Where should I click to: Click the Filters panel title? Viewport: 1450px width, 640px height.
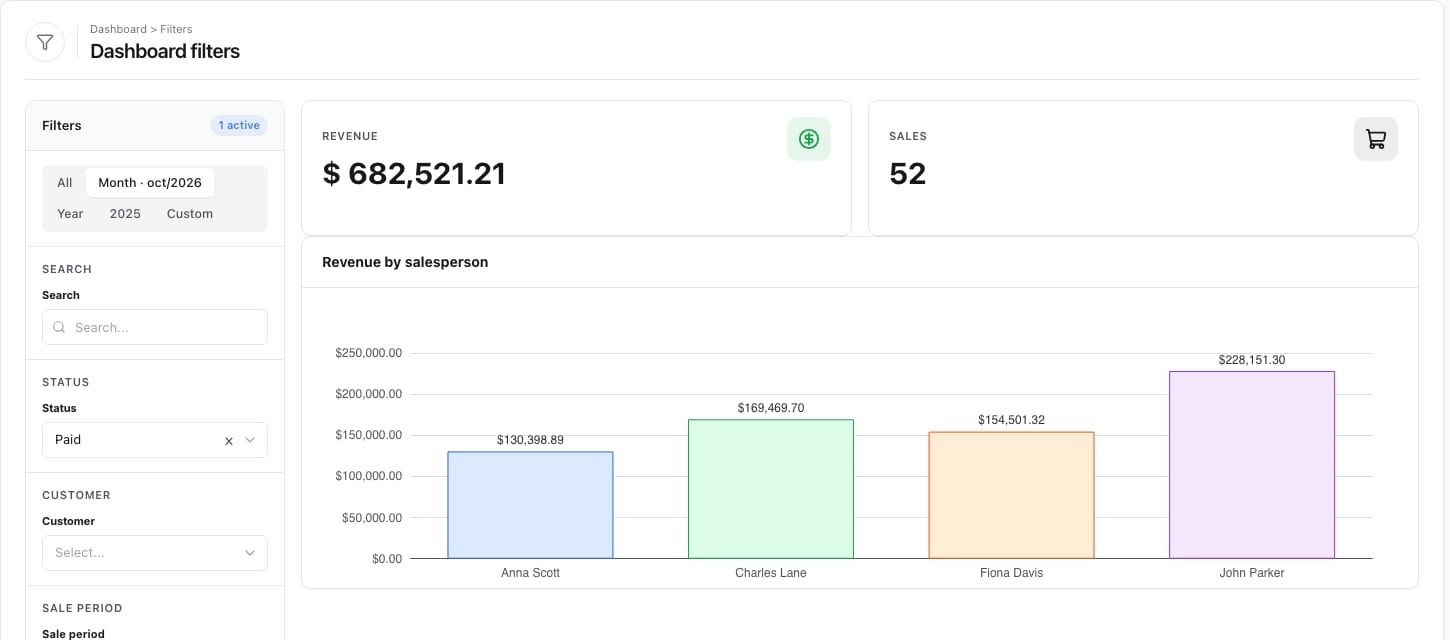pos(62,125)
